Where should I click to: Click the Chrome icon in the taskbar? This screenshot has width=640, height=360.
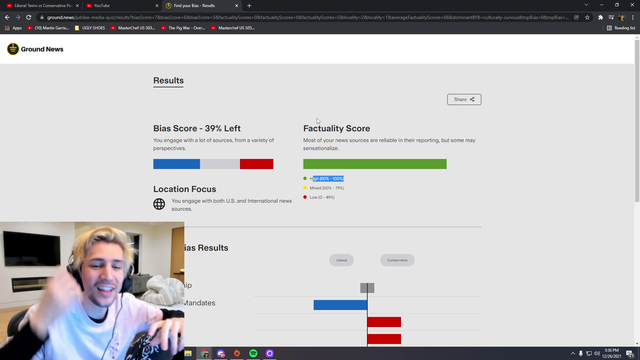(x=204, y=353)
